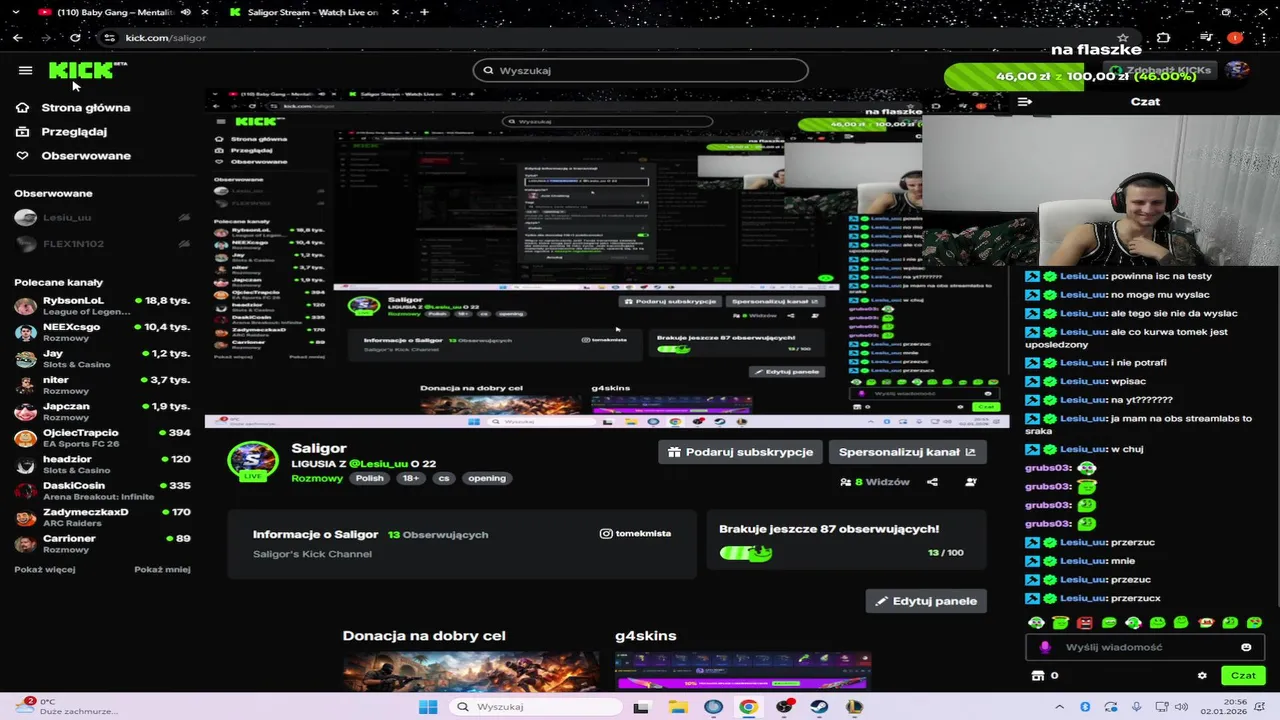Open Japczan recommended channel
The image size is (1280, 720).
coord(102,411)
